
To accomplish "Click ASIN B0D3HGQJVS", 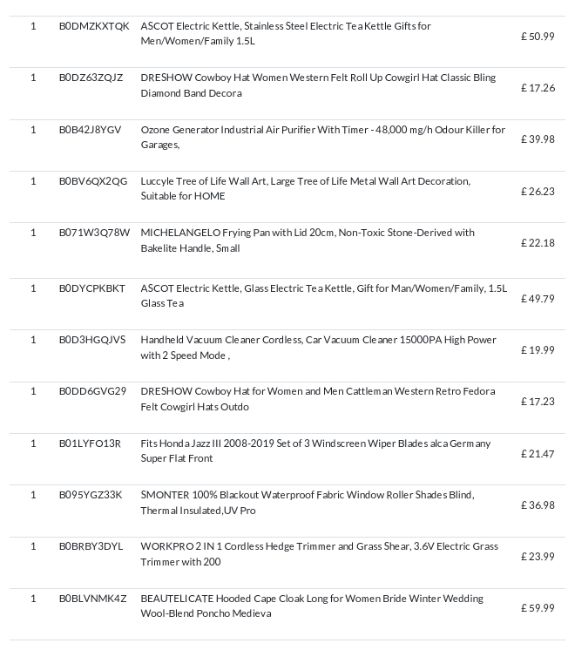I will pos(92,340).
